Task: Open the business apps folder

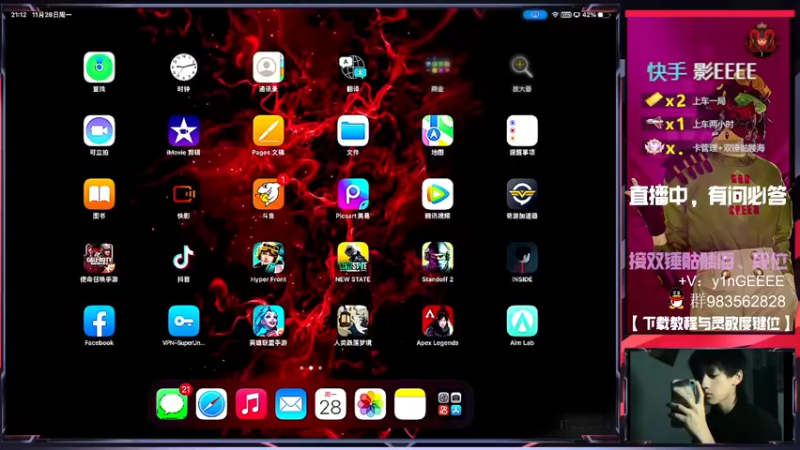Action: (437, 67)
